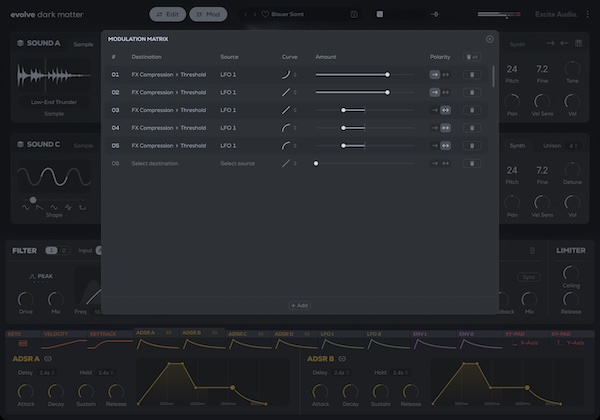The height and width of the screenshot is (420, 600).
Task: Open row 03 source LFO 1 selector
Action: pyautogui.click(x=228, y=110)
